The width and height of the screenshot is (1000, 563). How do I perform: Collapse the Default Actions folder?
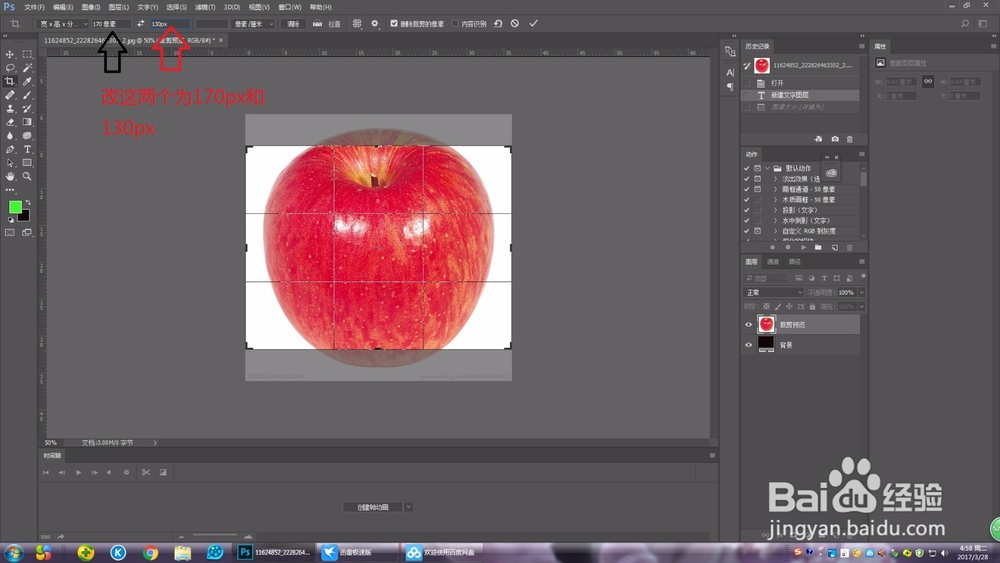click(767, 168)
